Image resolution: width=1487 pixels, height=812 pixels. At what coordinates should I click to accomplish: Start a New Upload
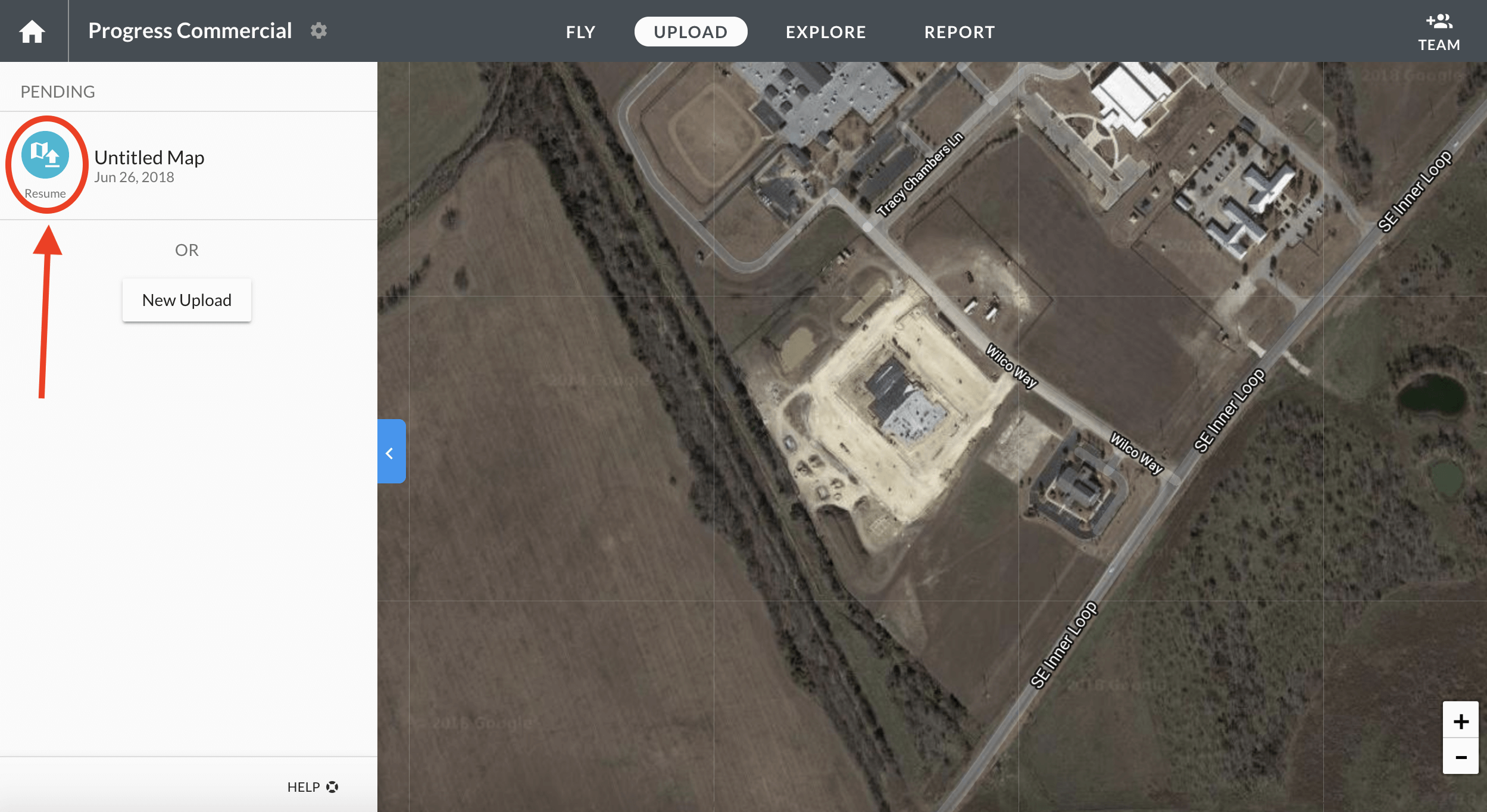click(187, 300)
